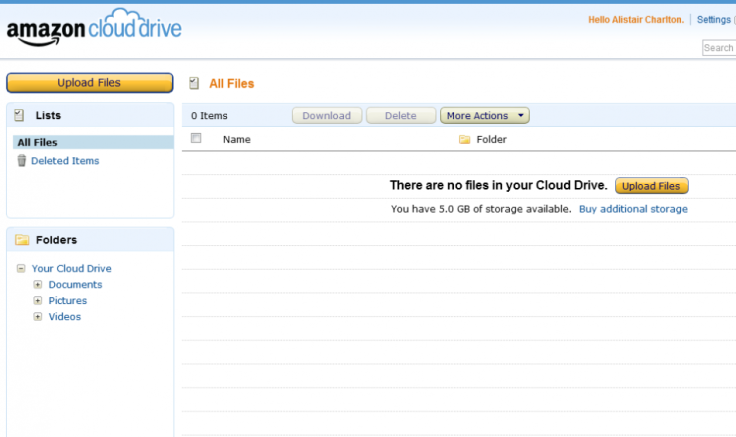Click the Deleted Items trash icon
Image resolution: width=736 pixels, height=437 pixels.
pyautogui.click(x=22, y=161)
